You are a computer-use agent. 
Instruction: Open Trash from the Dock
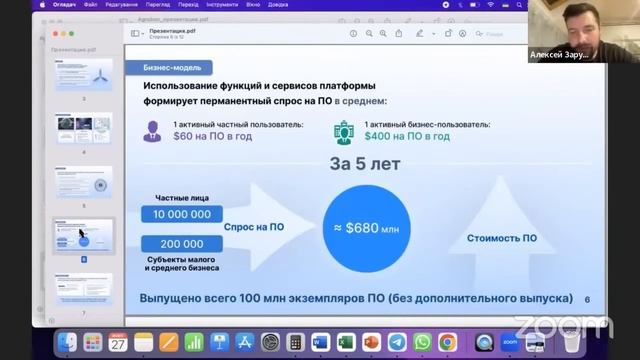(572, 342)
